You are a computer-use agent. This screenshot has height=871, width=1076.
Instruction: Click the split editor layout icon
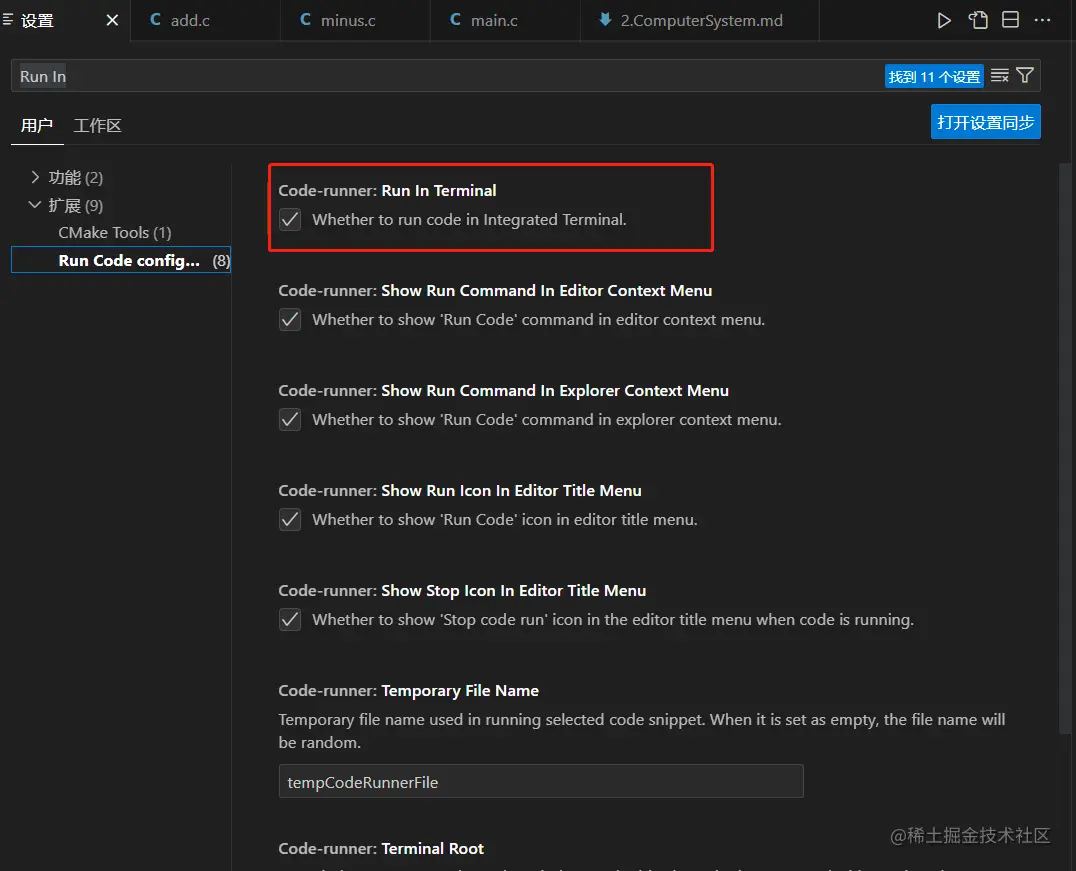click(x=1011, y=20)
